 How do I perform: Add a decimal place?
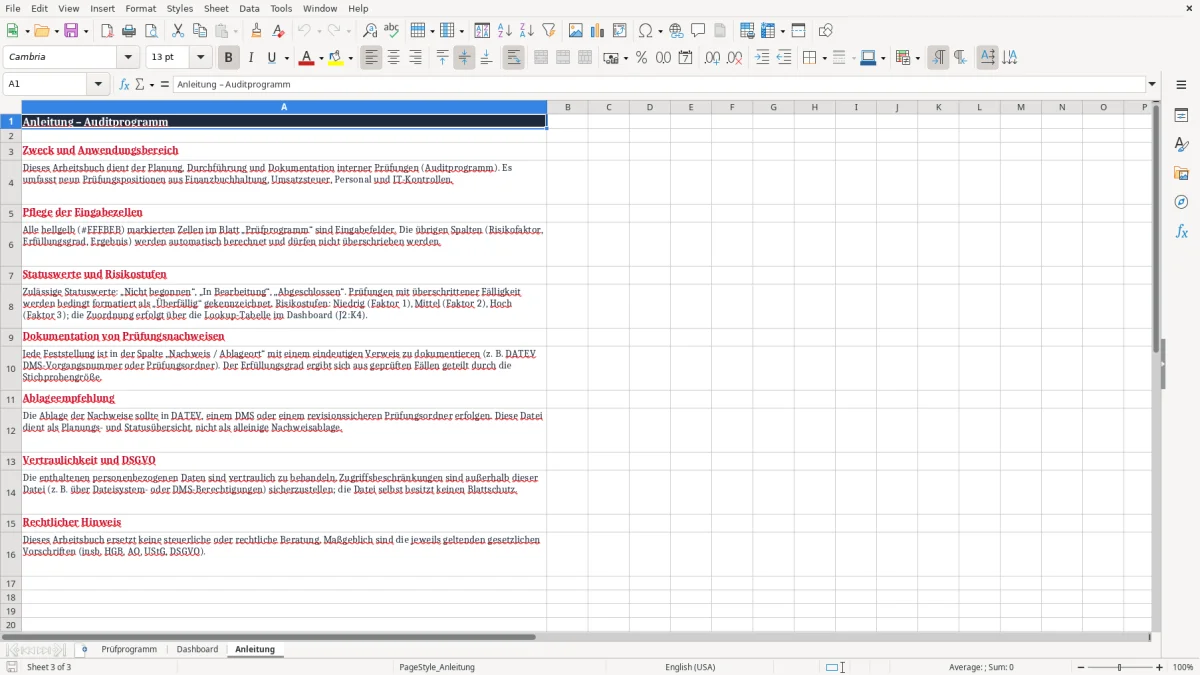tap(712, 58)
